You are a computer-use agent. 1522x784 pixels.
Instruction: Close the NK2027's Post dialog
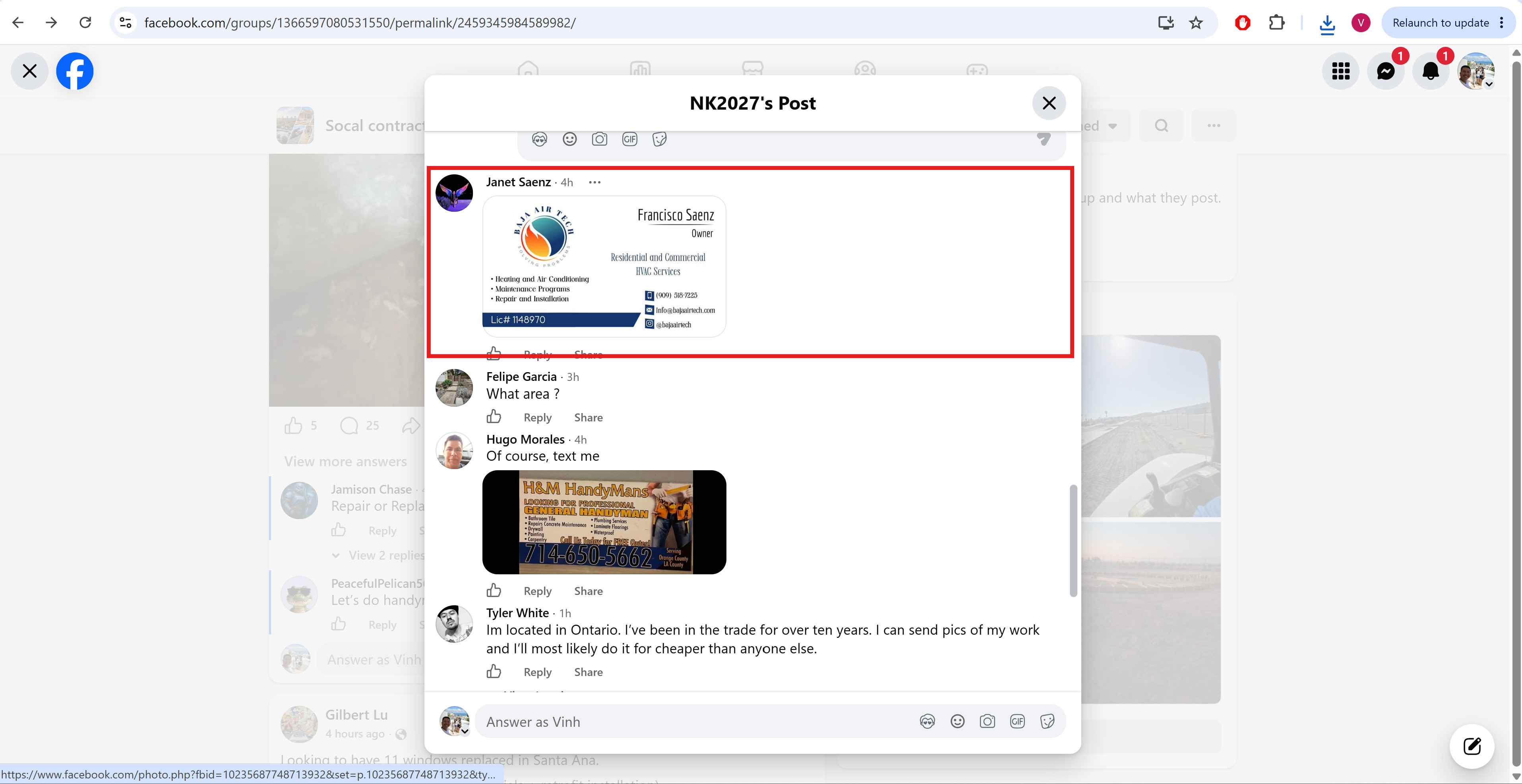1049,103
